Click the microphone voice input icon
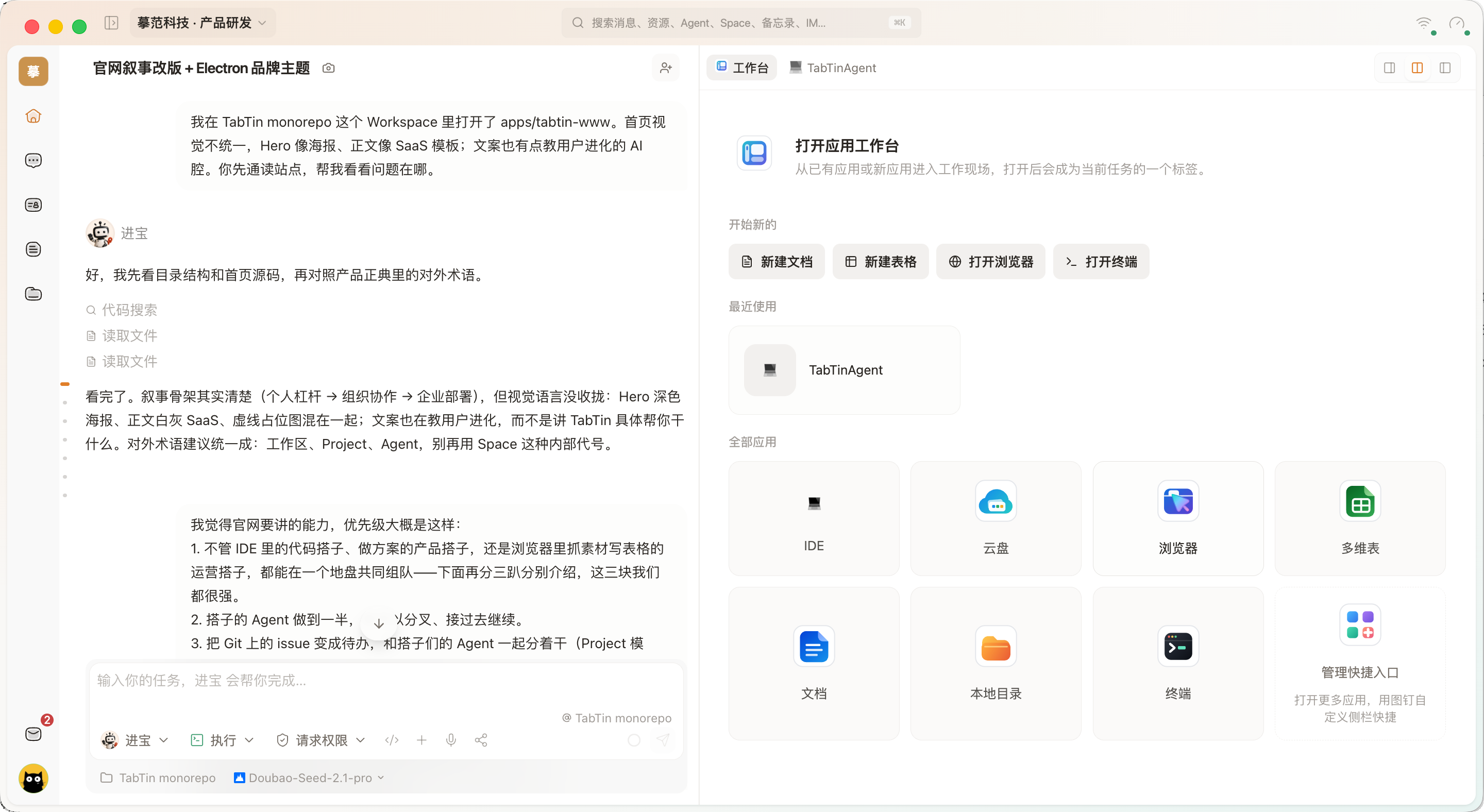 (451, 740)
